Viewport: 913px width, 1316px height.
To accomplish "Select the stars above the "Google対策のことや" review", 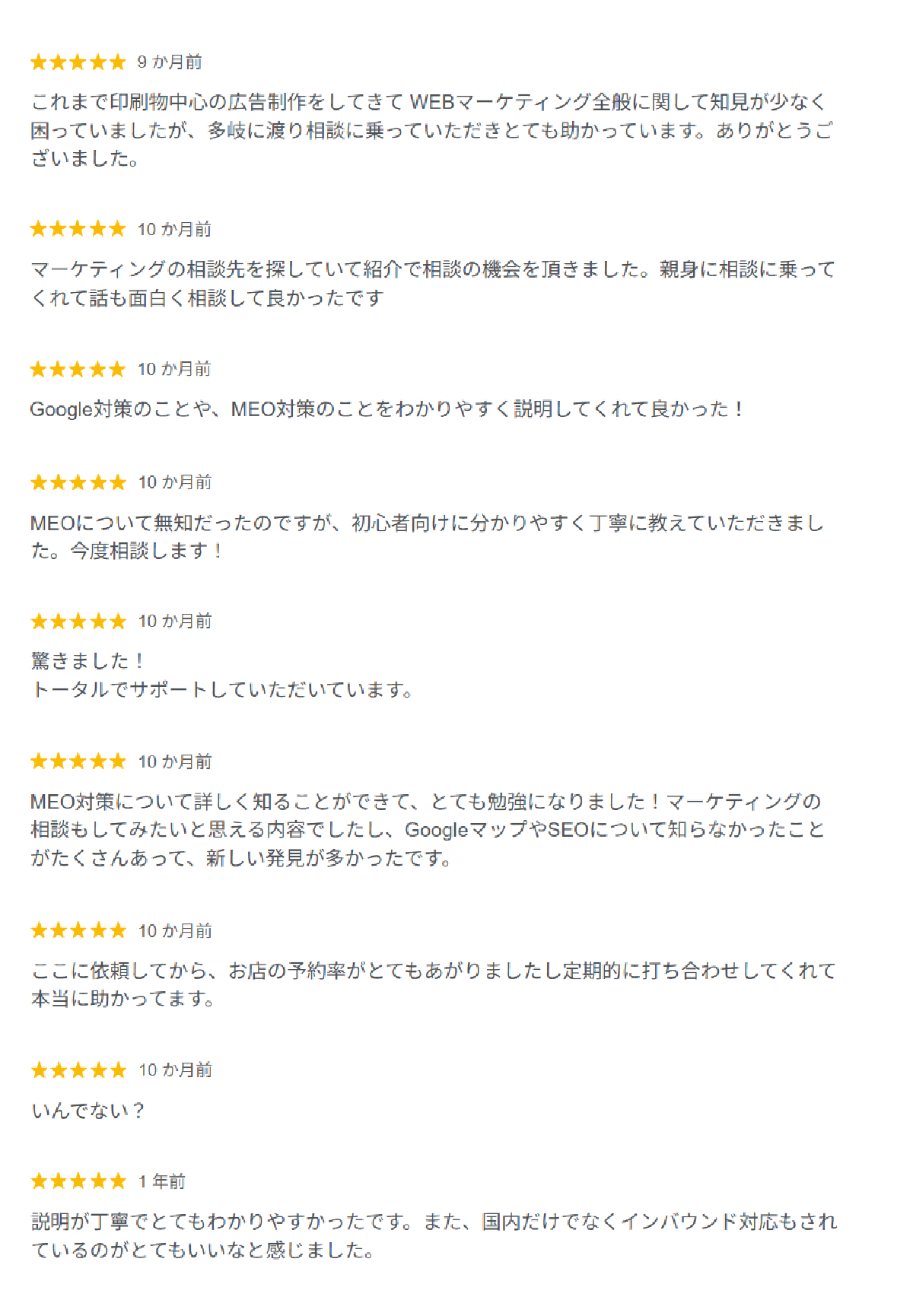I will (x=78, y=370).
